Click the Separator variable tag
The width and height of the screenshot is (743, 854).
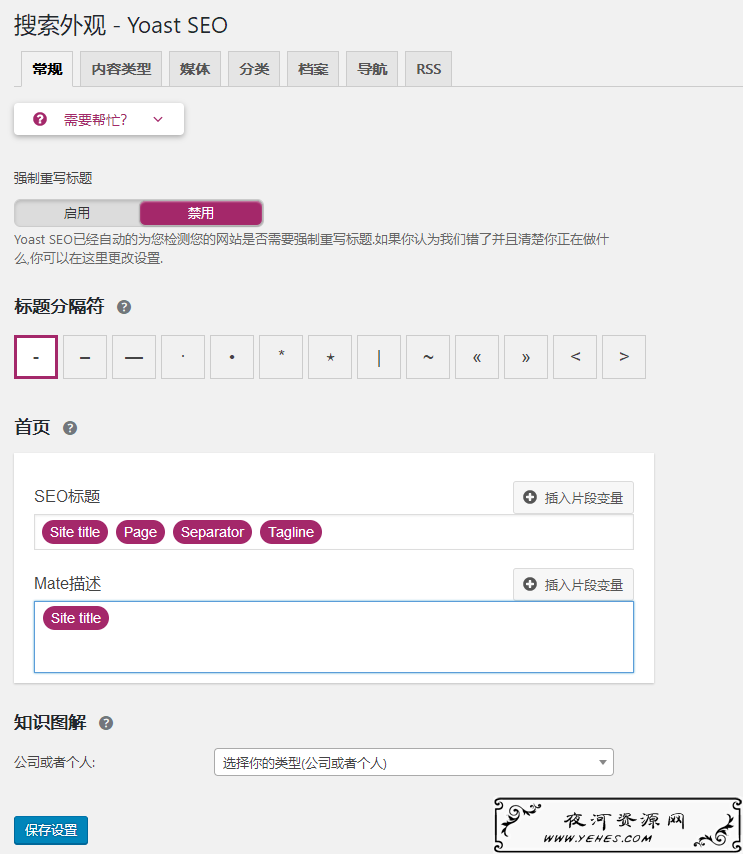[x=212, y=532]
